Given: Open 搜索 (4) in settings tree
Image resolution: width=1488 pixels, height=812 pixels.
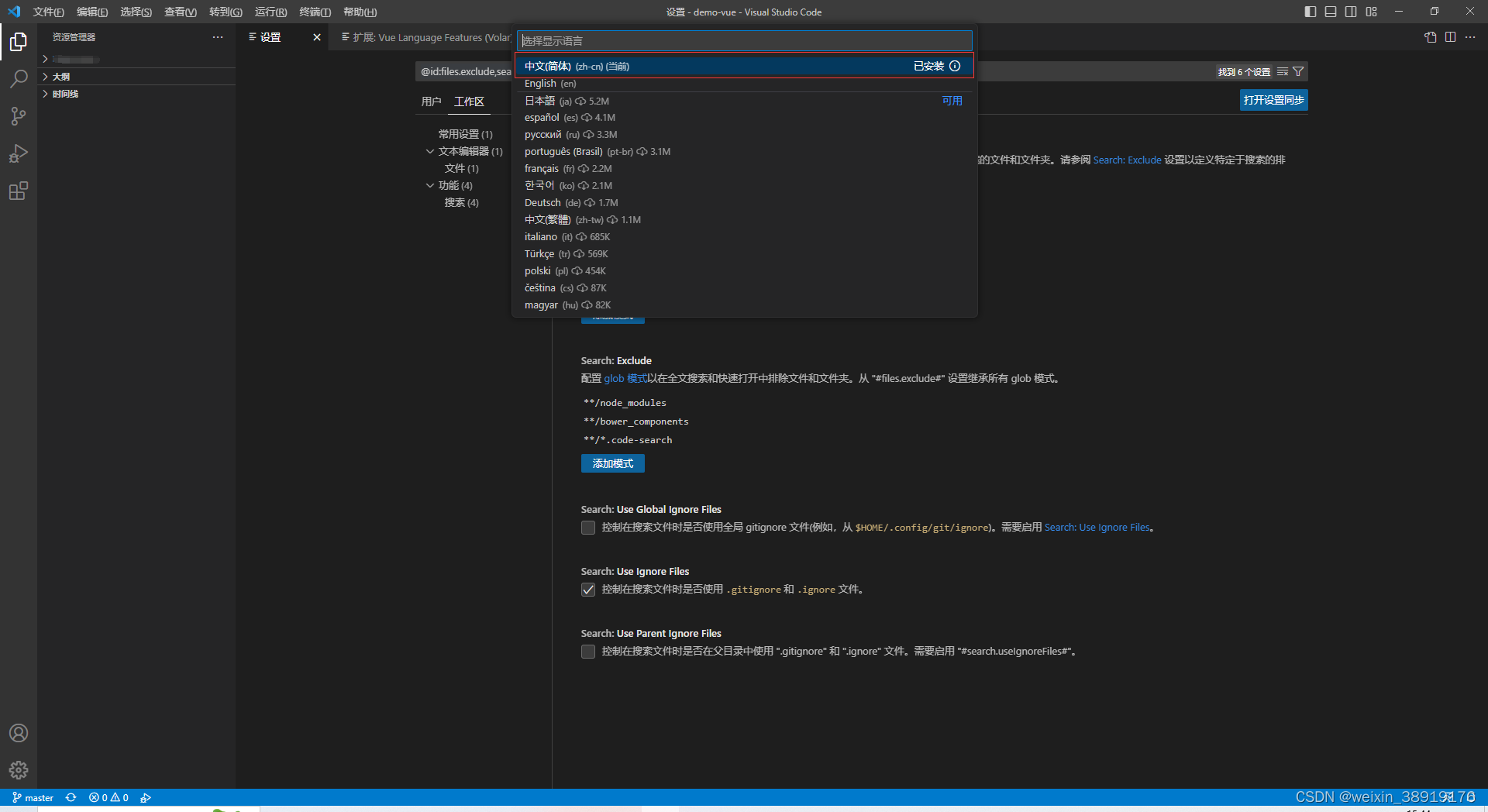Looking at the screenshot, I should 461,202.
